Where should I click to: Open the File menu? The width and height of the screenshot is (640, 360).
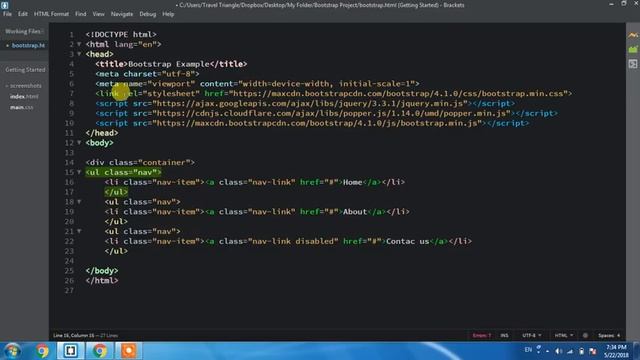coord(7,14)
